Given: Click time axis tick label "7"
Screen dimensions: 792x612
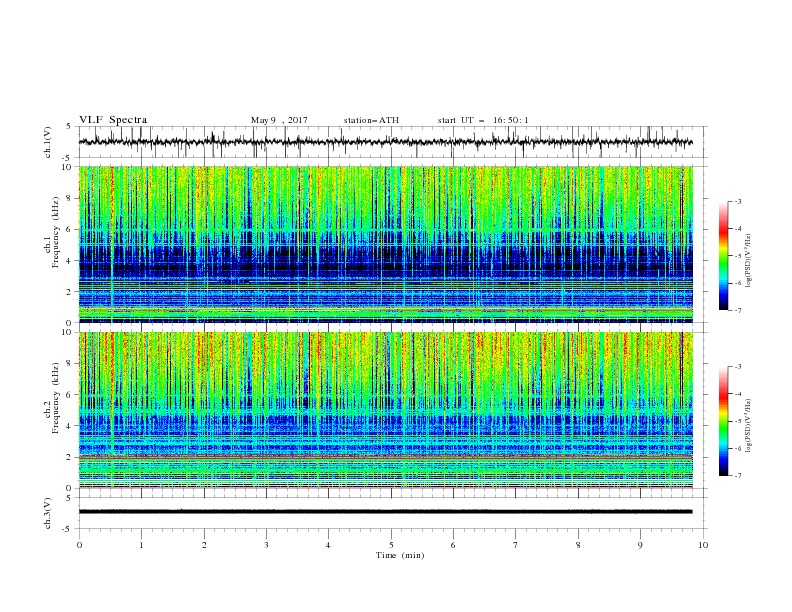Looking at the screenshot, I should [516, 545].
